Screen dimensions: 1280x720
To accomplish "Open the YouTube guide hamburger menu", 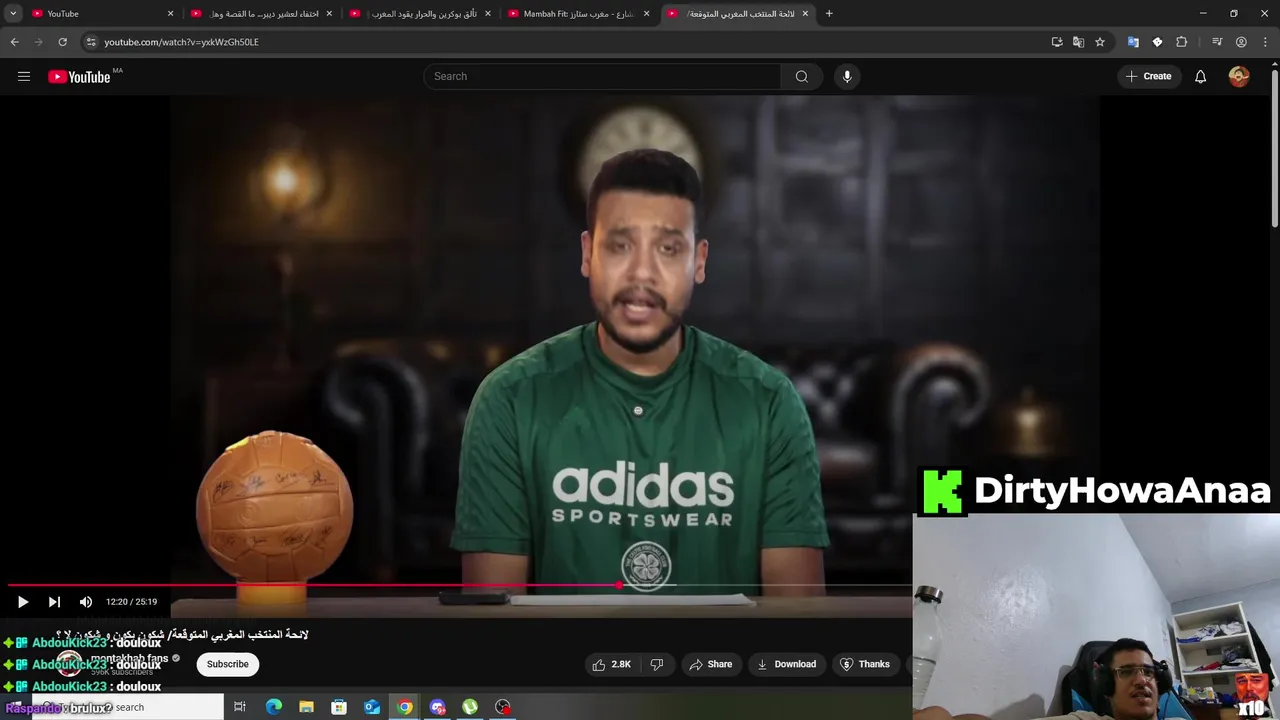I will point(24,76).
